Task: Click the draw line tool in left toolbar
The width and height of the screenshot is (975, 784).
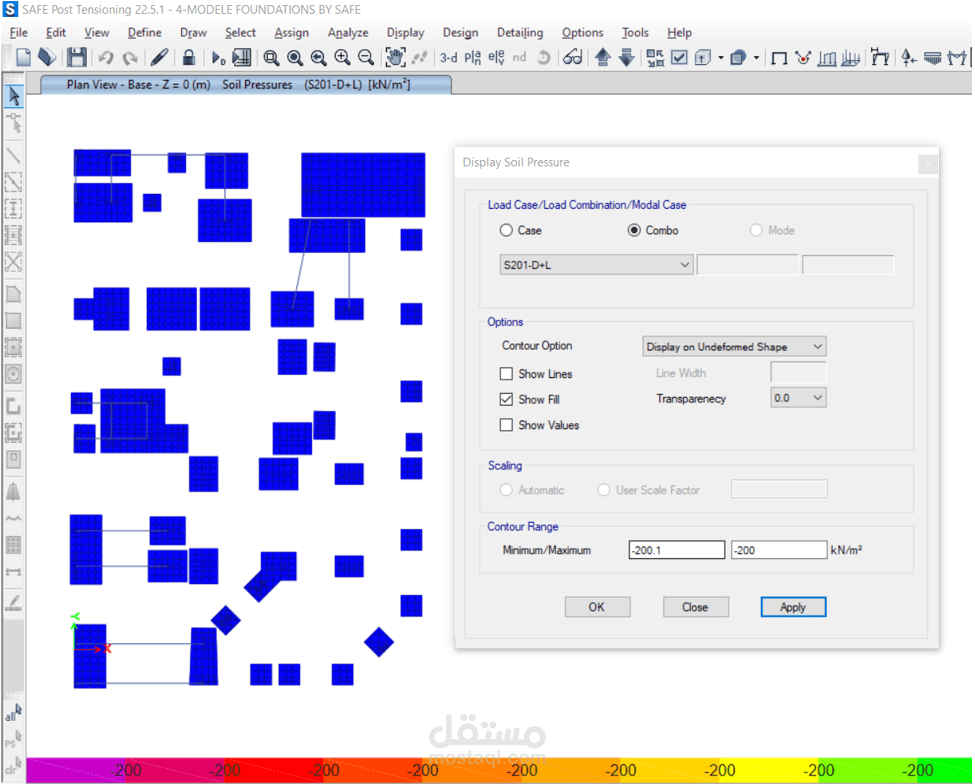Action: point(14,155)
